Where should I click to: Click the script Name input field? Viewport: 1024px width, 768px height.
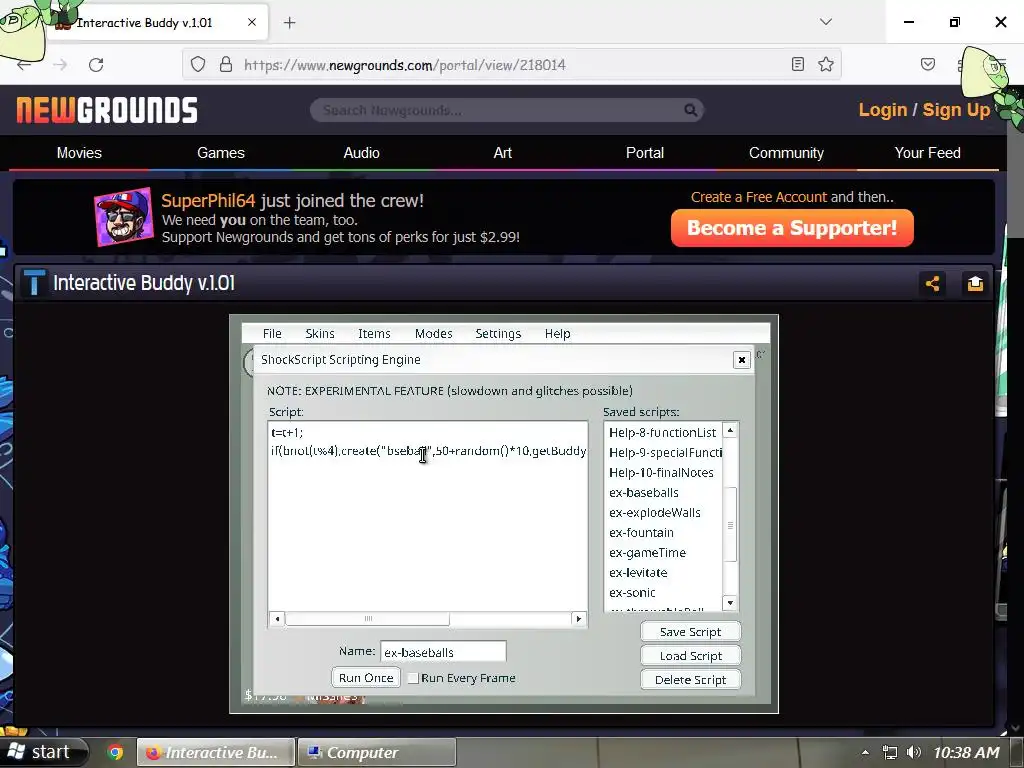(443, 652)
